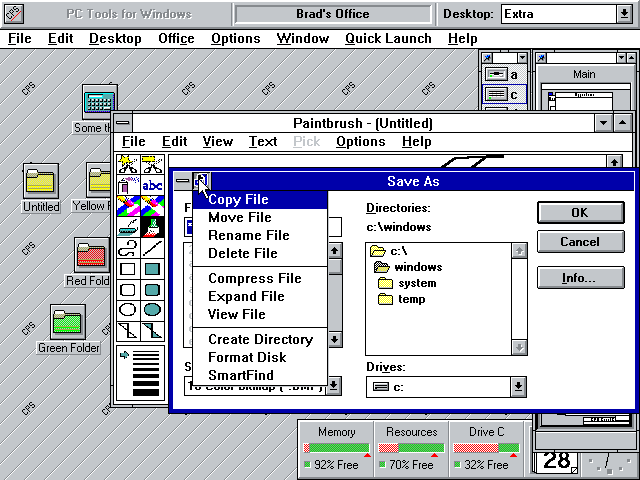
Task: Select drive a in the drive panel
Action: click(x=504, y=74)
